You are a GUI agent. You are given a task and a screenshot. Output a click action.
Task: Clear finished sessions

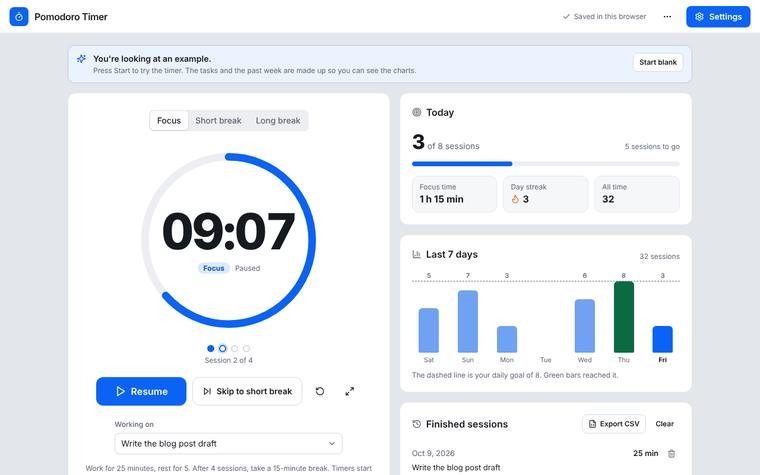[x=665, y=424]
